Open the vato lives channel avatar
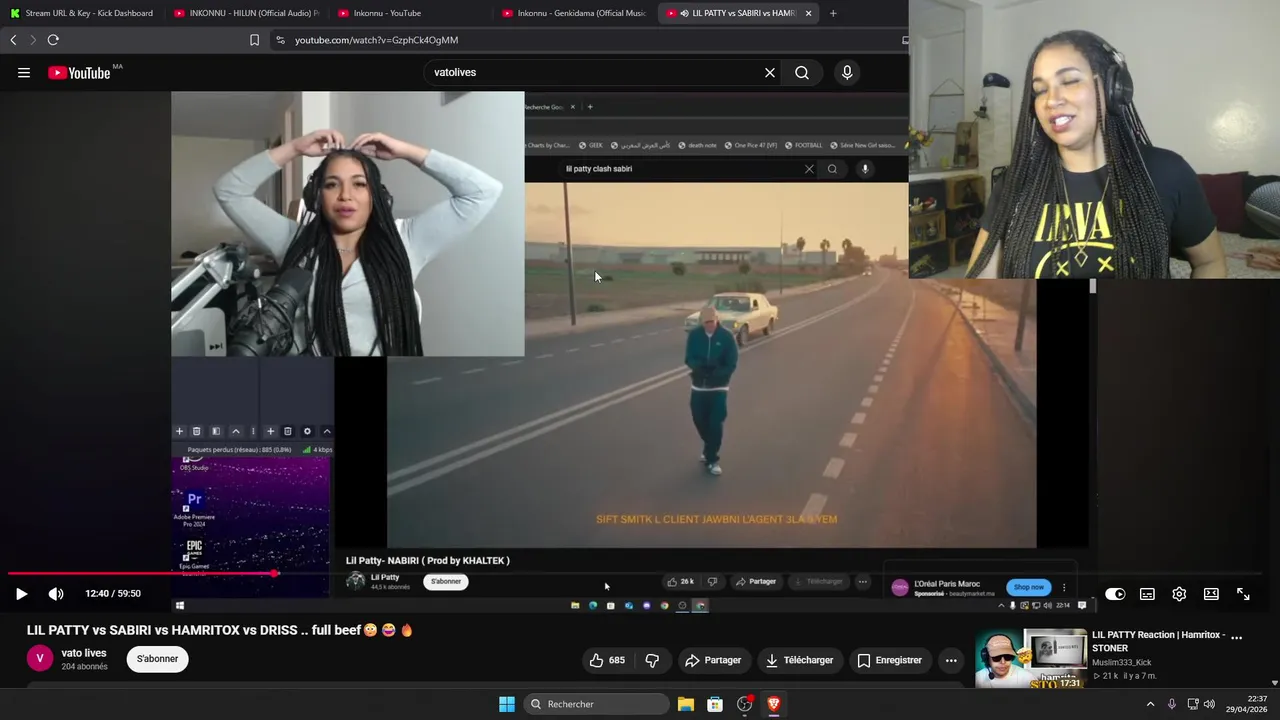 (x=39, y=658)
